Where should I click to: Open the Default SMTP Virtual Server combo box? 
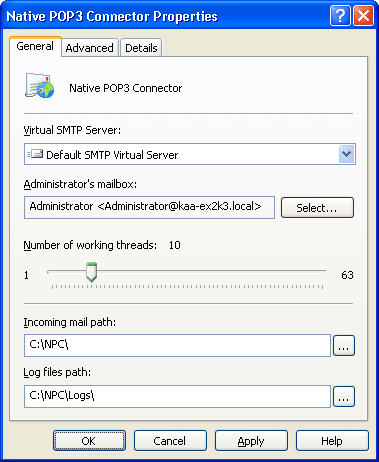[190, 154]
